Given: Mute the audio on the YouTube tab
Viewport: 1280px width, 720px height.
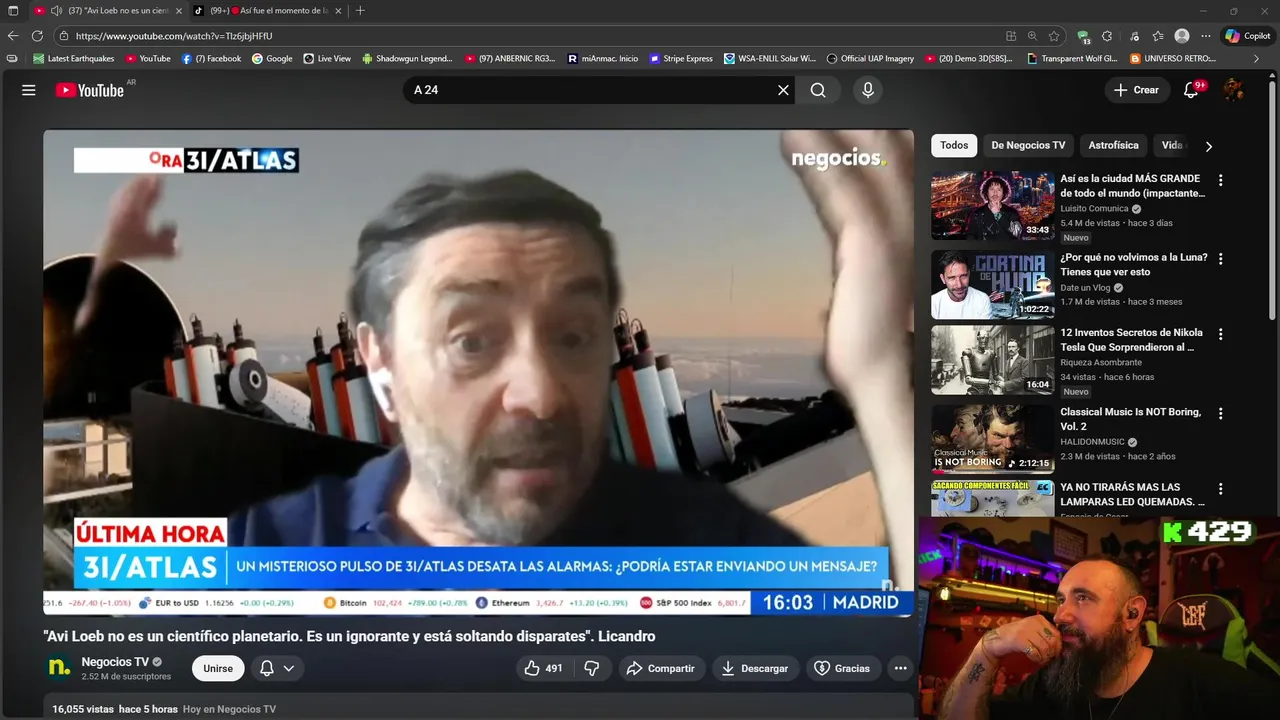Looking at the screenshot, I should tap(56, 10).
